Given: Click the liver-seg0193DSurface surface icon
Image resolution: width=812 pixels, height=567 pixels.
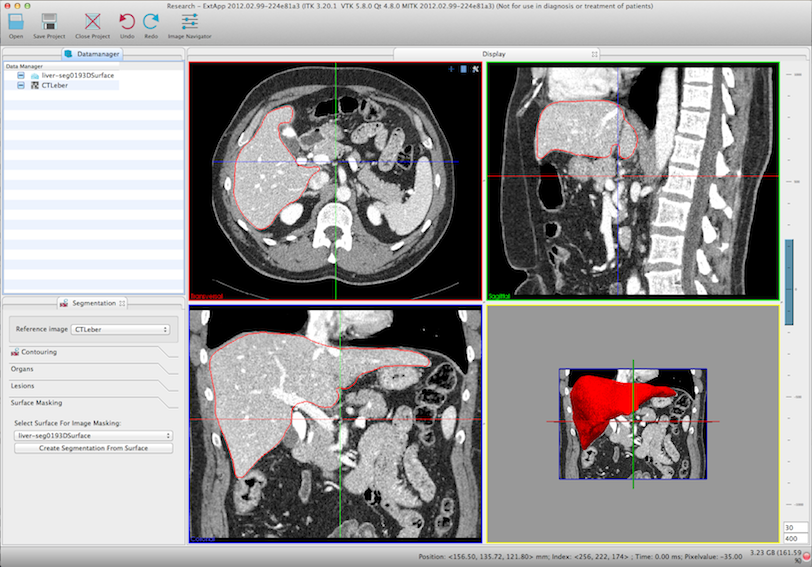Looking at the screenshot, I should pyautogui.click(x=35, y=76).
